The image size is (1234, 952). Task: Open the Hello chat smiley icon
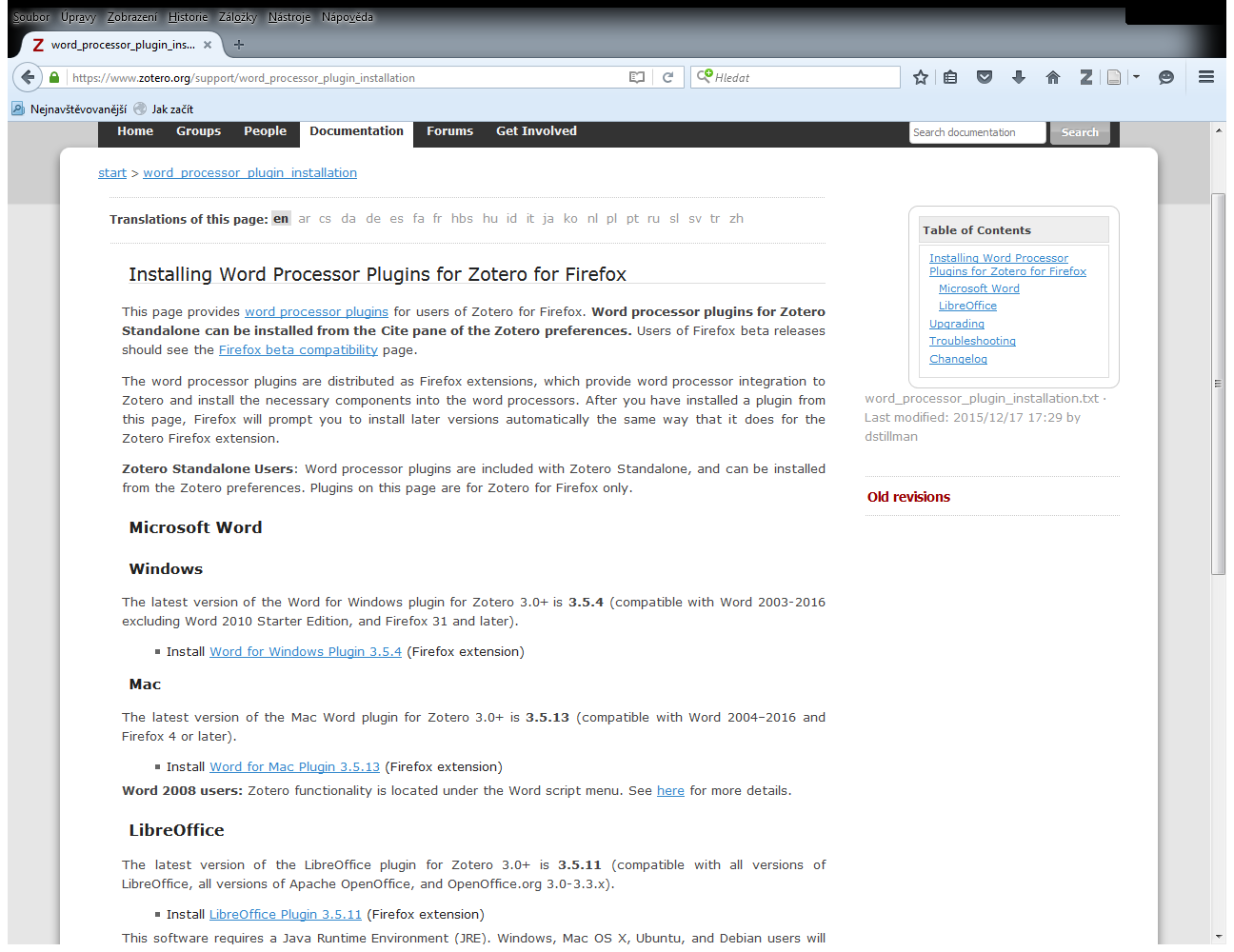1166,78
